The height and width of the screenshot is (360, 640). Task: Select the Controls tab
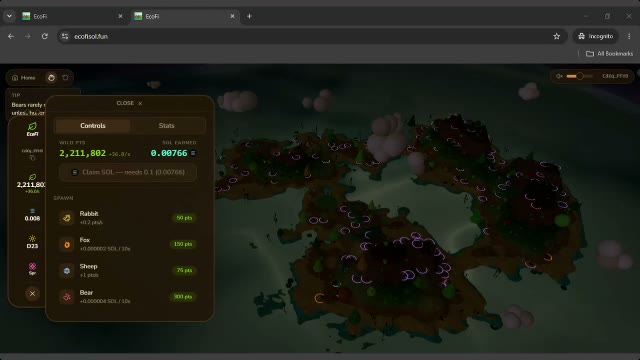(x=93, y=126)
